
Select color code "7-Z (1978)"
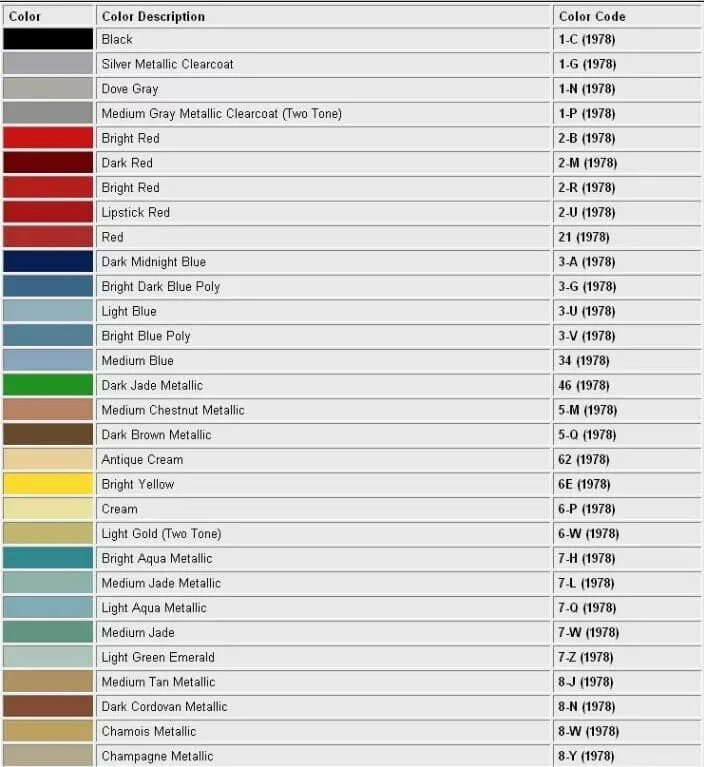586,657
